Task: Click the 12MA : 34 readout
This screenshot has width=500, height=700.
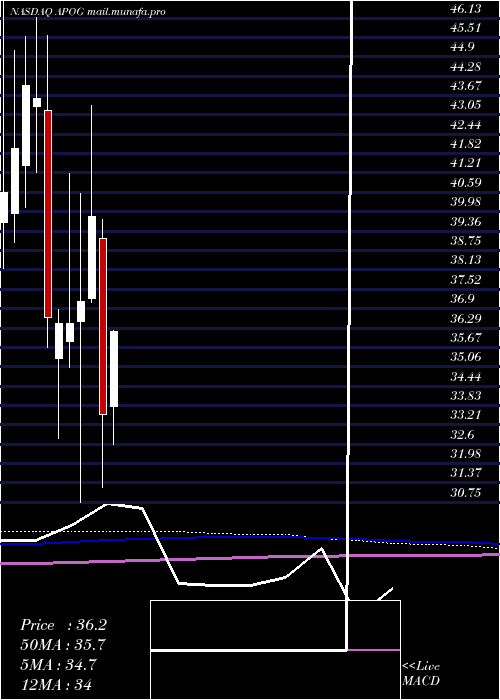Action: coord(56,684)
